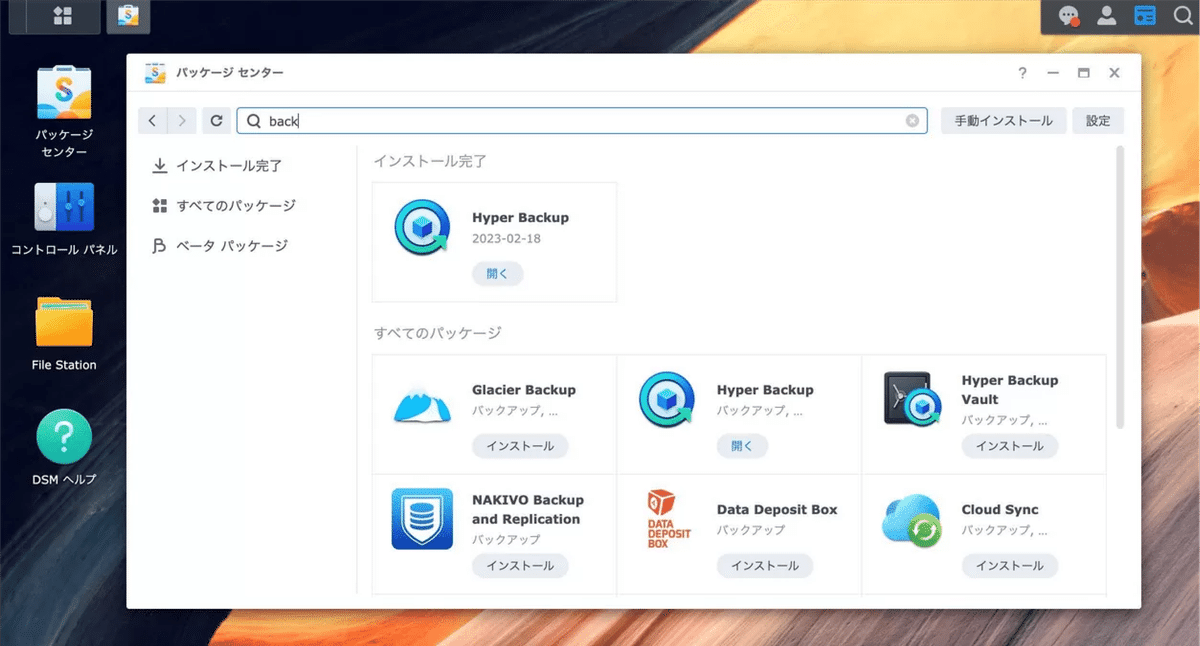Viewport: 1200px width, 646px height.
Task: Click the インストール完了 section heading
Action: pyautogui.click(x=430, y=161)
